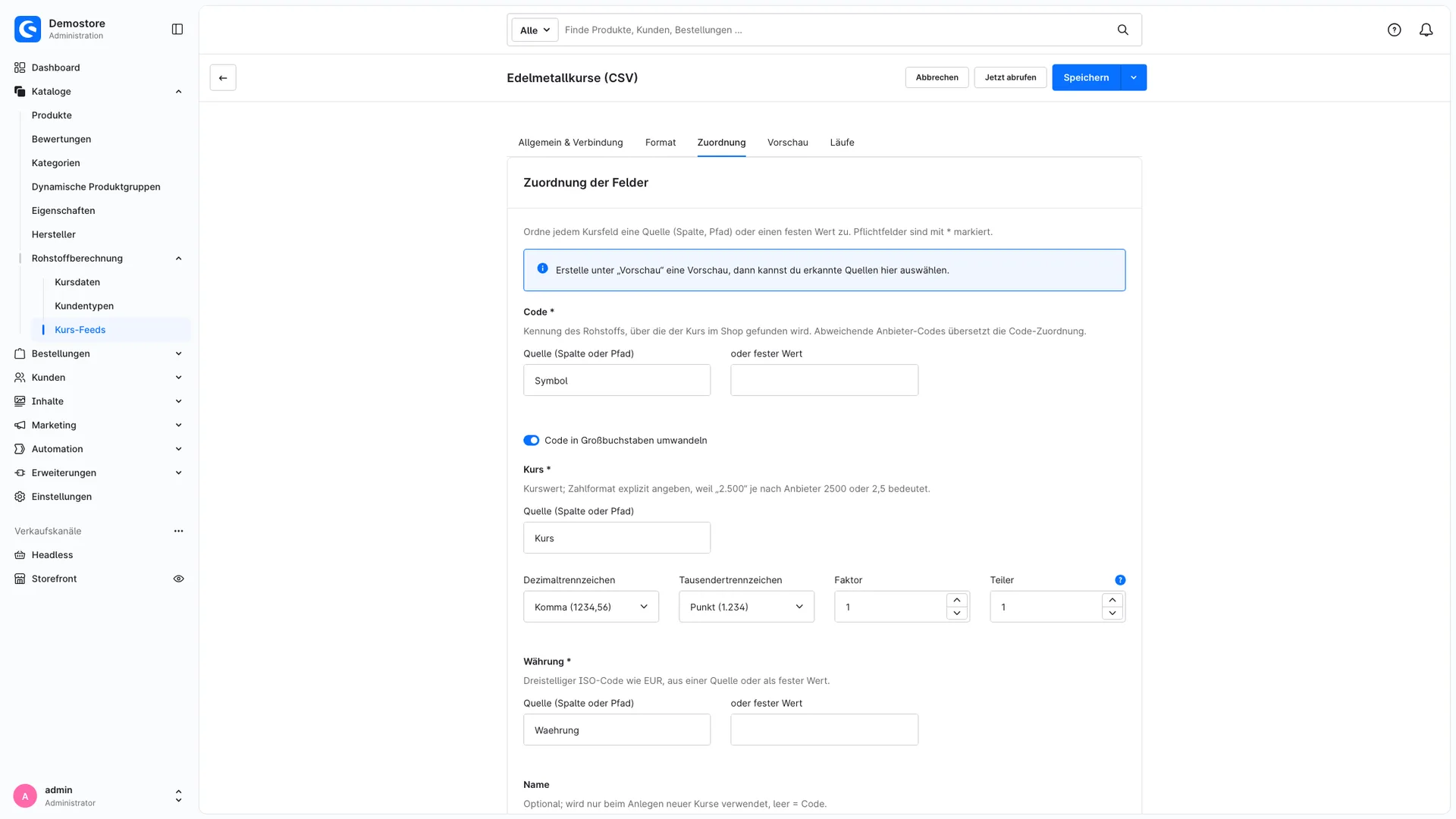Viewport: 1456px width, 819px height.
Task: Click the Kunden people icon
Action: tap(20, 377)
